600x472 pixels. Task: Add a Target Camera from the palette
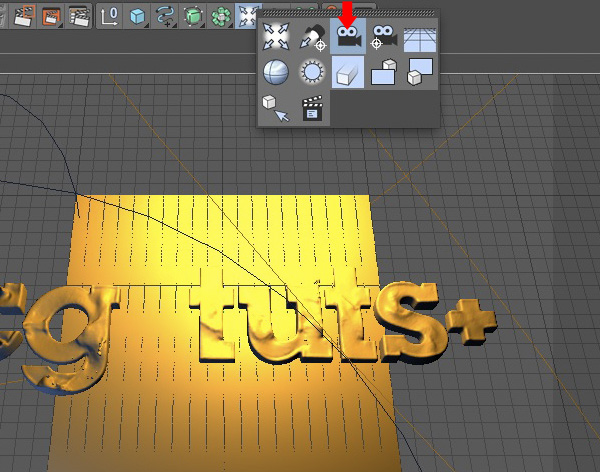[384, 36]
